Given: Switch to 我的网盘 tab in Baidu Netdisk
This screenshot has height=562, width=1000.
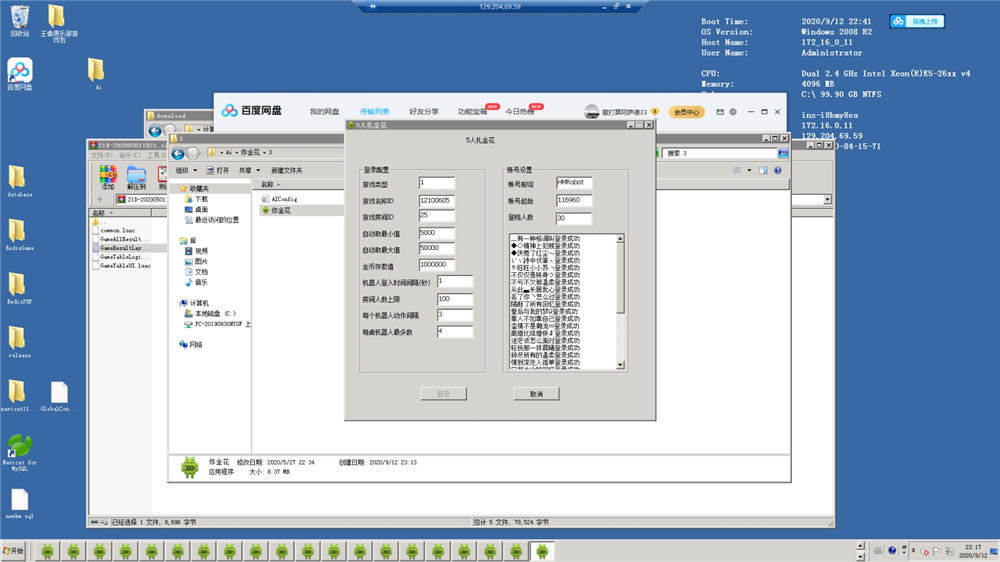Looking at the screenshot, I should pos(325,112).
